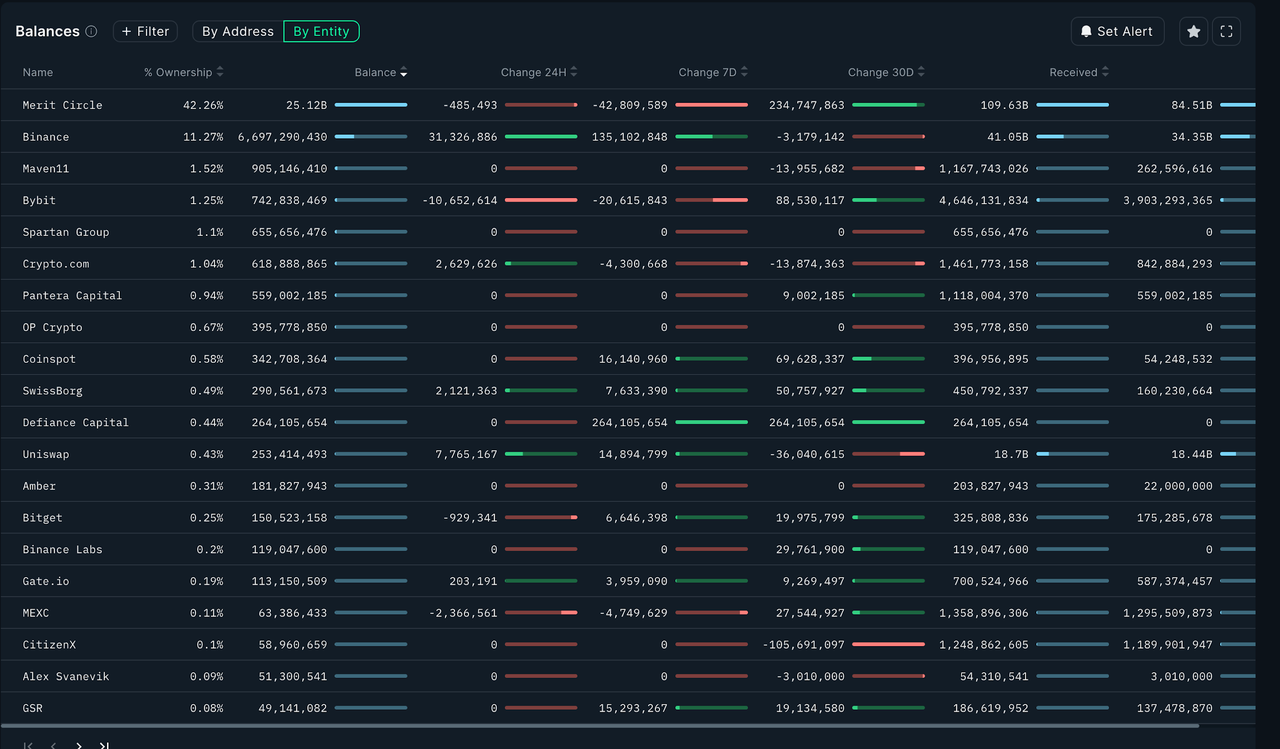Viewport: 1280px width, 749px height.
Task: Click Pantera Capital's 0.94% ownership value
Action: tap(207, 296)
